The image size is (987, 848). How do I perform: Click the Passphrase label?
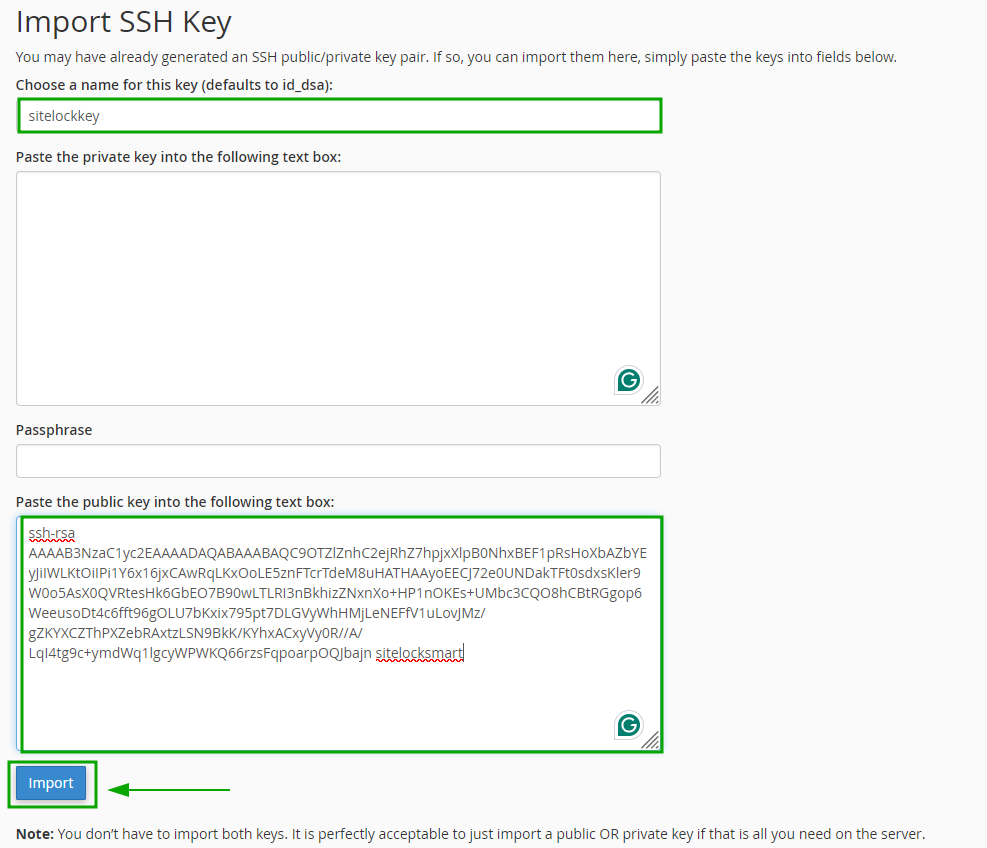[x=54, y=429]
